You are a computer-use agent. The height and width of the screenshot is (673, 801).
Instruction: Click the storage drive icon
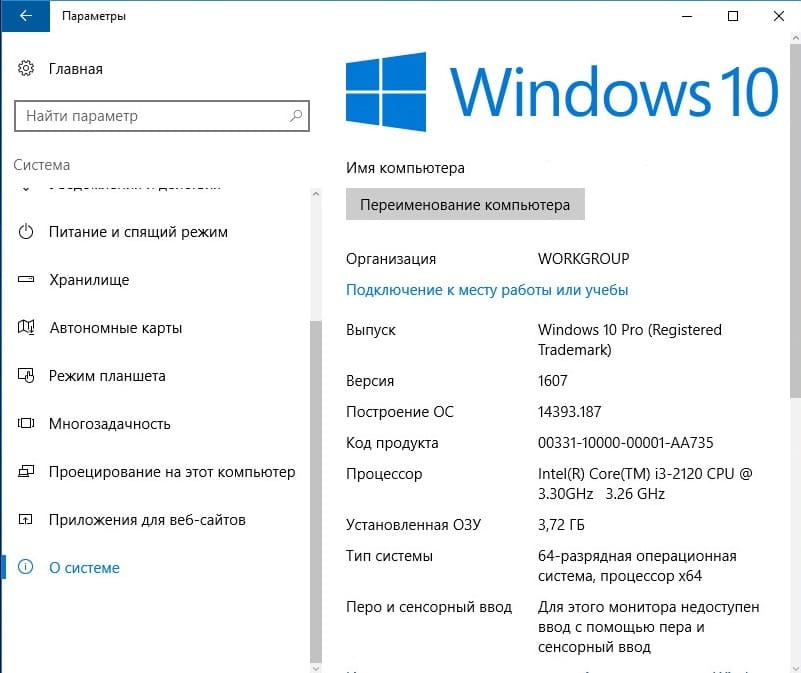[26, 280]
